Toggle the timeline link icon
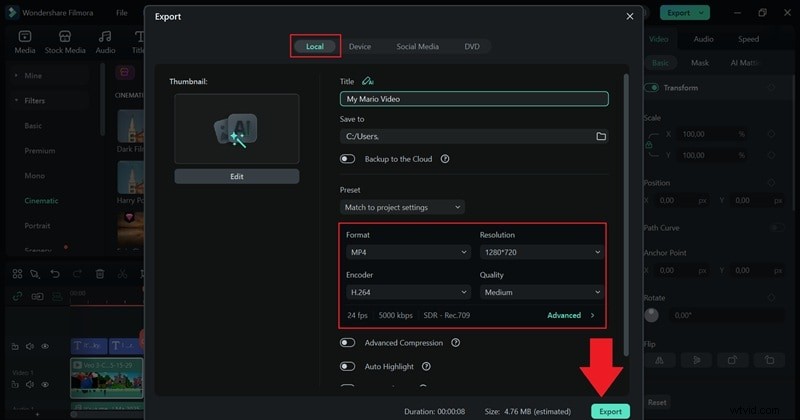Viewport: 800px width, 420px height. (x=17, y=297)
